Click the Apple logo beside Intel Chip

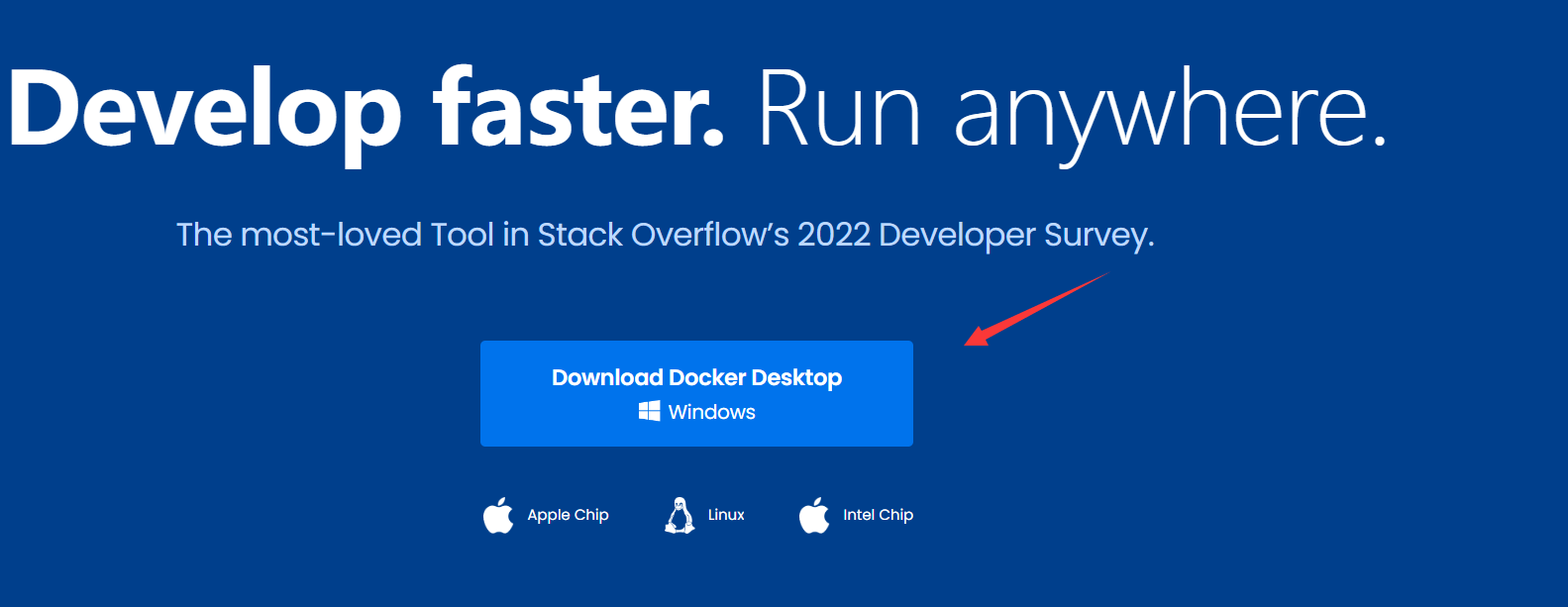(x=814, y=515)
